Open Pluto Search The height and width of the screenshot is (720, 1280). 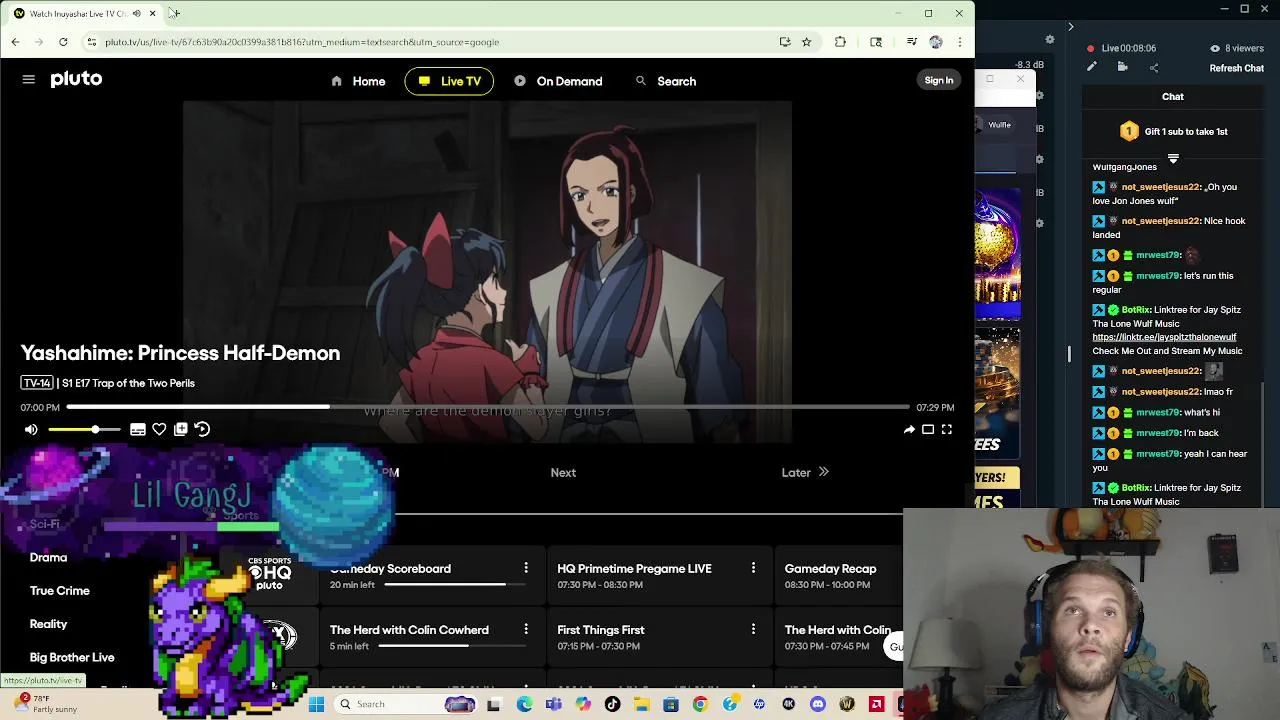tap(666, 81)
